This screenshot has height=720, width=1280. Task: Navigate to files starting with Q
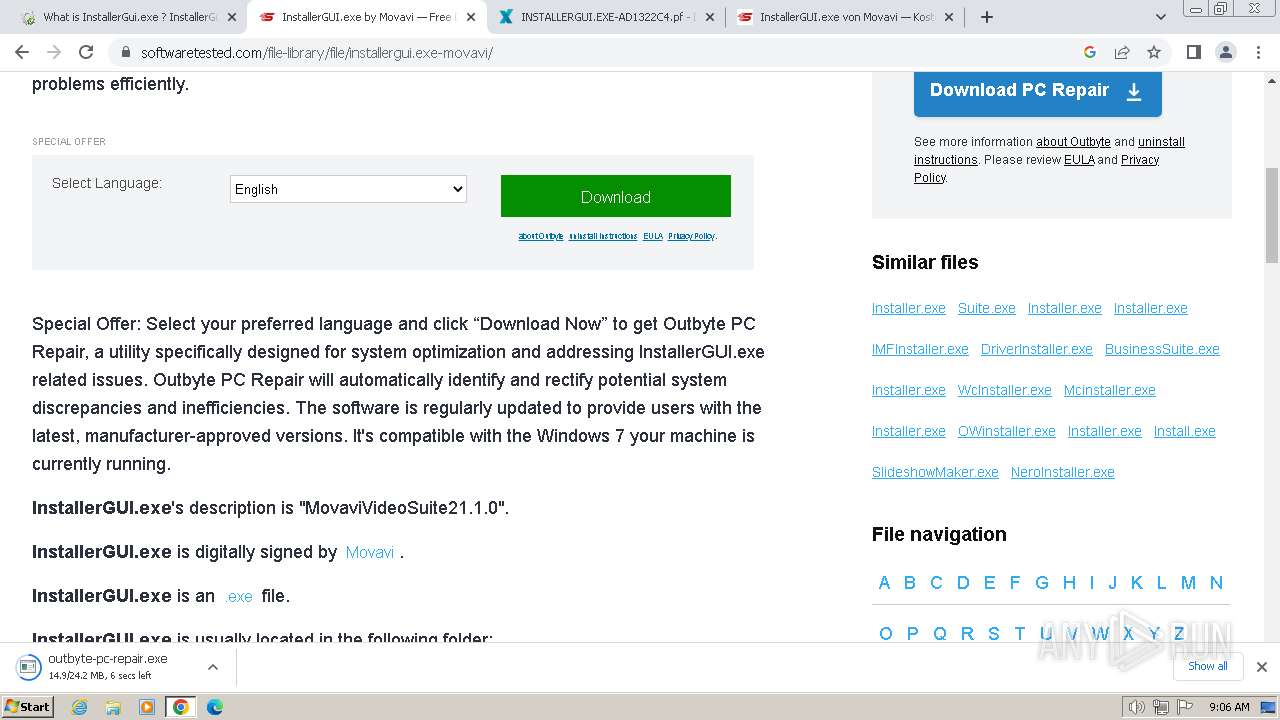pos(940,634)
